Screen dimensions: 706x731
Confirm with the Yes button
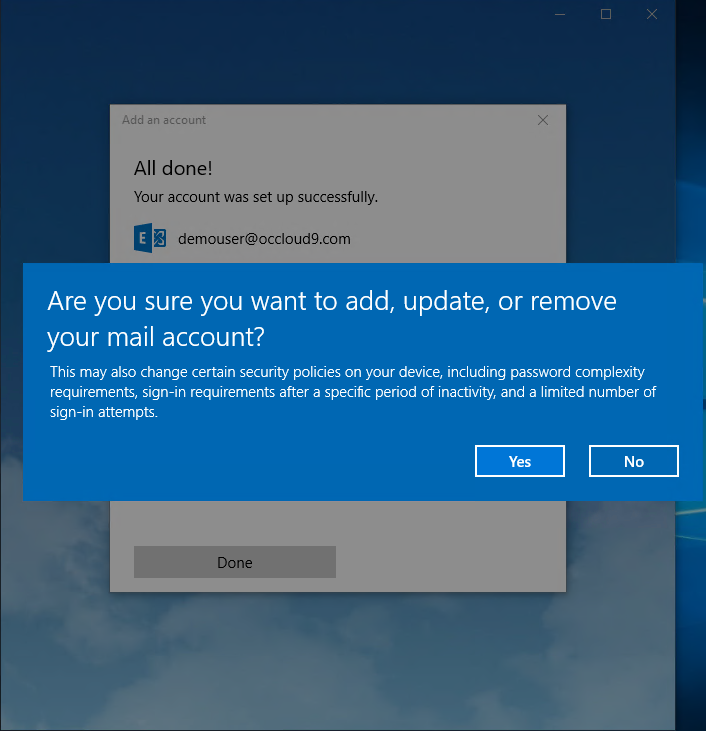[x=519, y=461]
